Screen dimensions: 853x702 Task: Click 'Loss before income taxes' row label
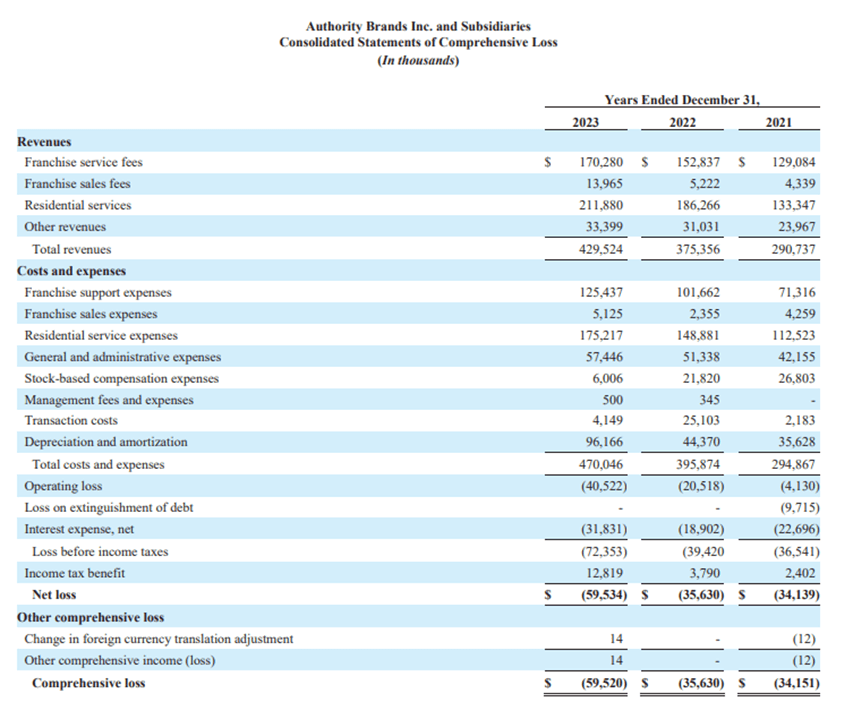pyautogui.click(x=100, y=552)
